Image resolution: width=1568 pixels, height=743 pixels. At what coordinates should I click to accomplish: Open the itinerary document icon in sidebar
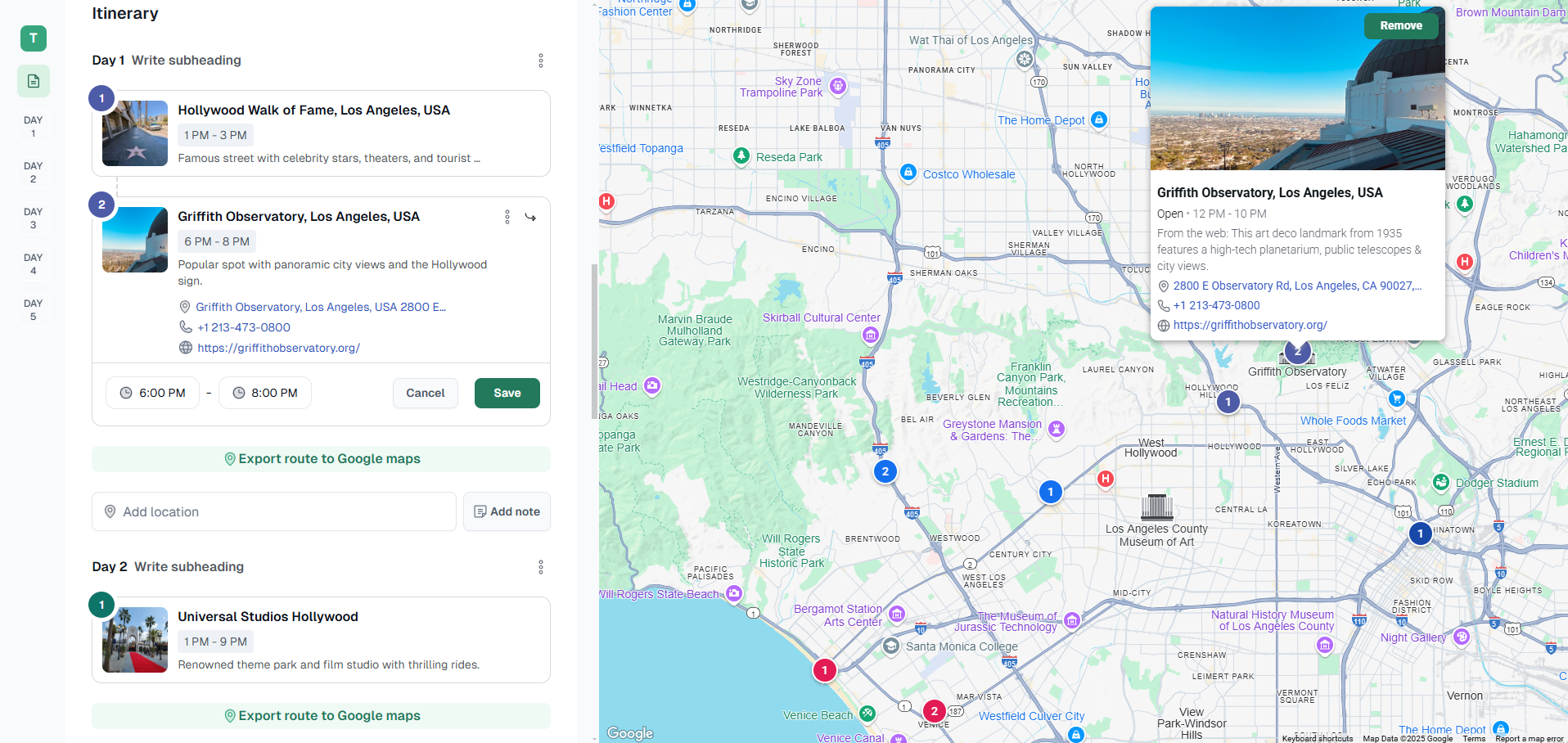pyautogui.click(x=34, y=81)
